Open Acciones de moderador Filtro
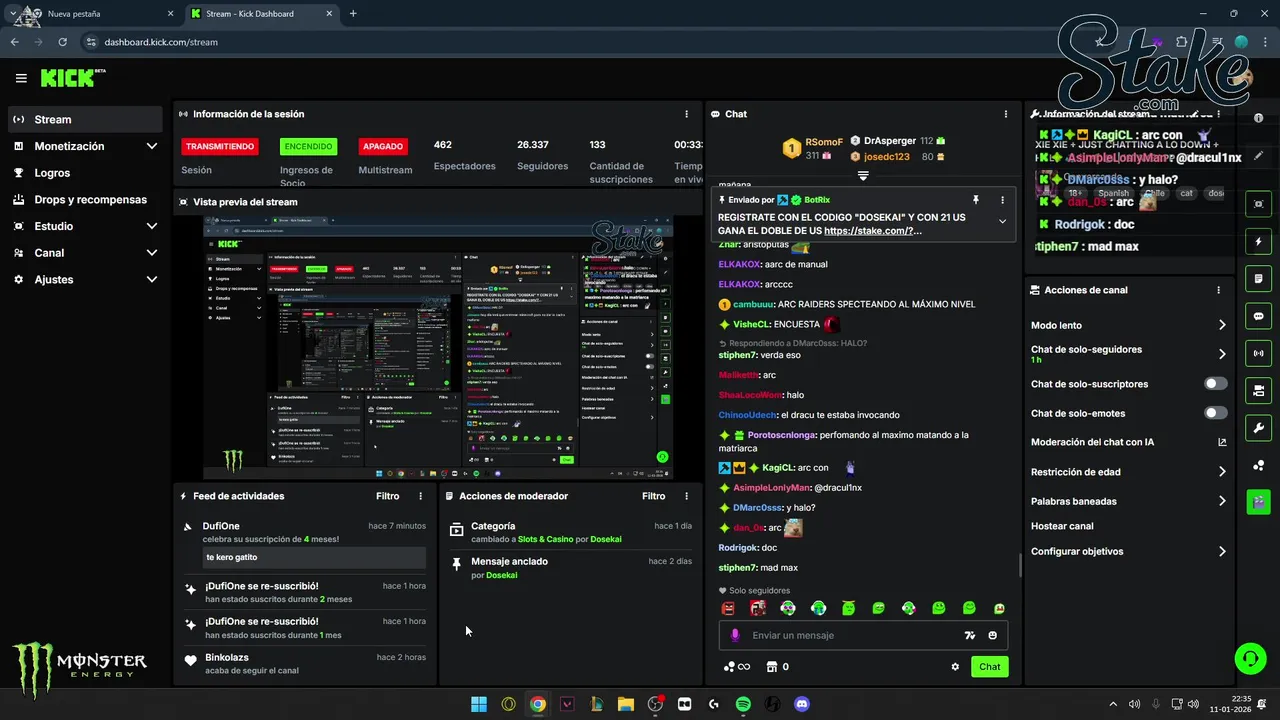This screenshot has width=1280, height=720. click(x=653, y=496)
